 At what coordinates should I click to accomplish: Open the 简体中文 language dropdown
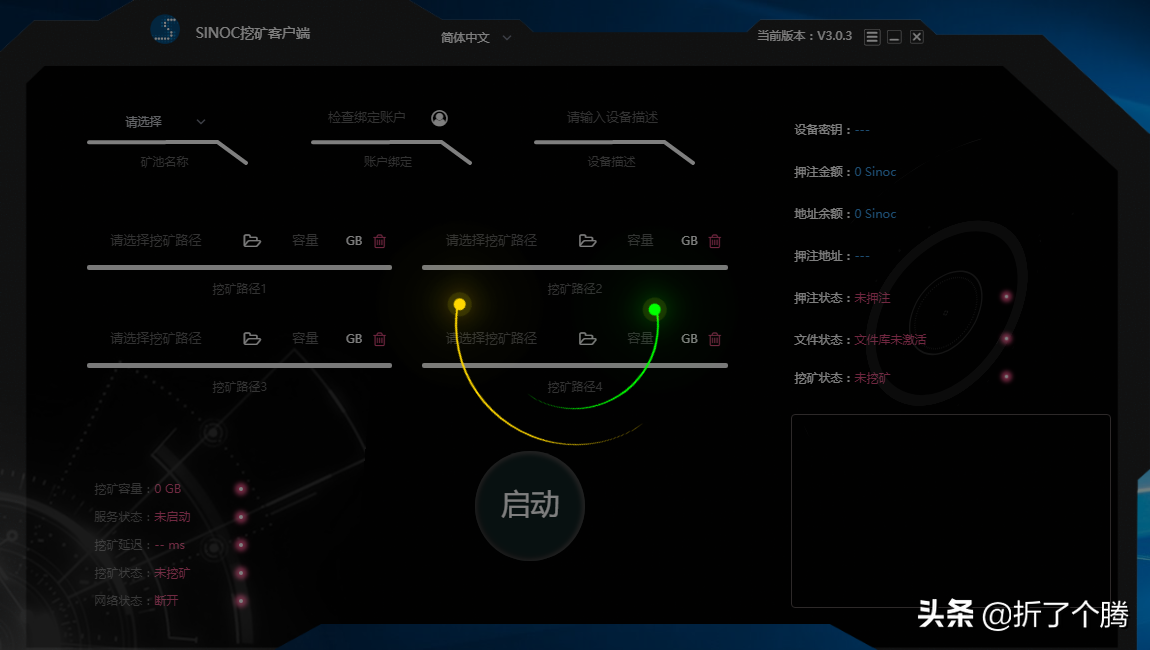point(476,37)
